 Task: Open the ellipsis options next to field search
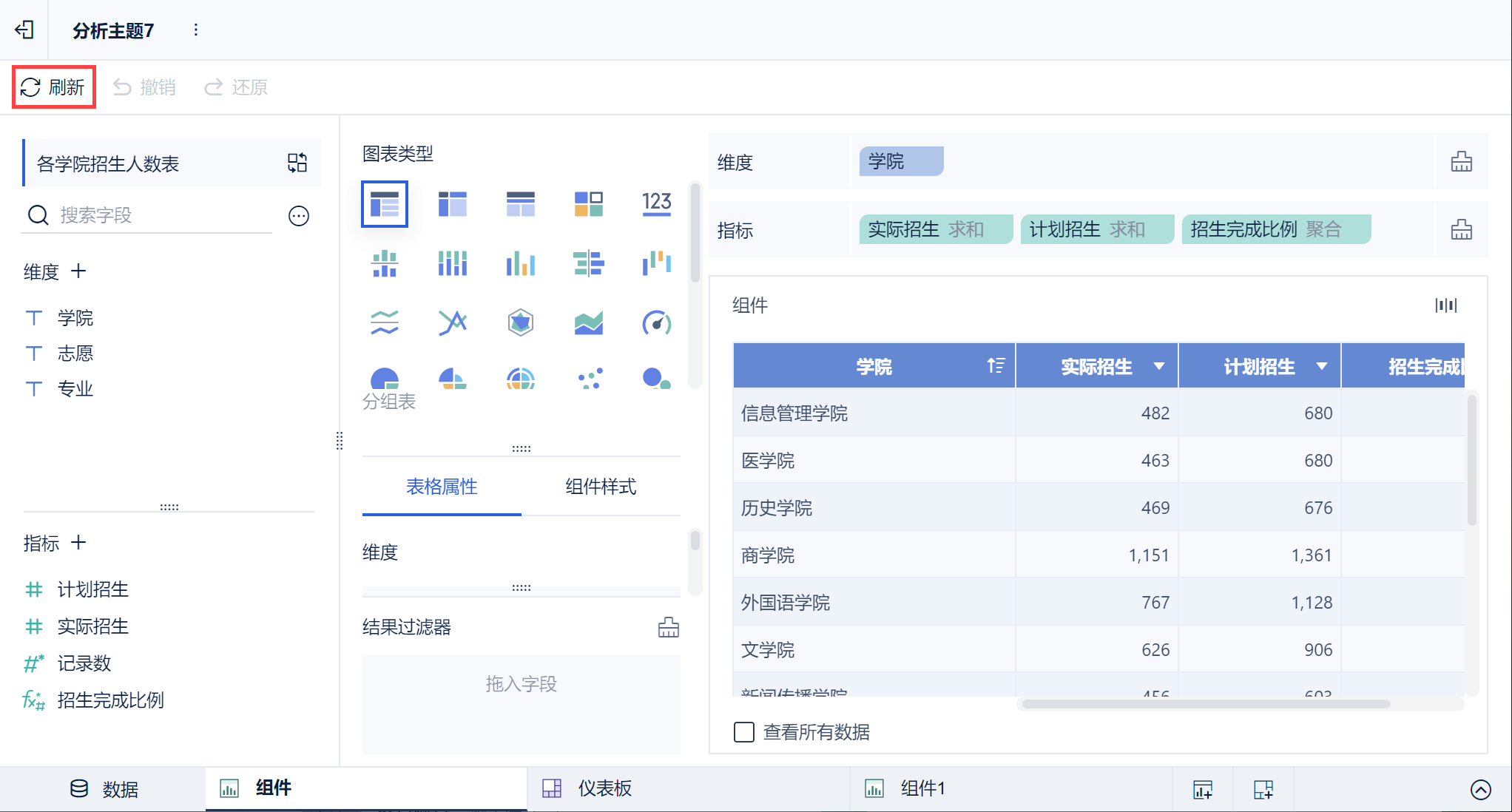click(299, 216)
